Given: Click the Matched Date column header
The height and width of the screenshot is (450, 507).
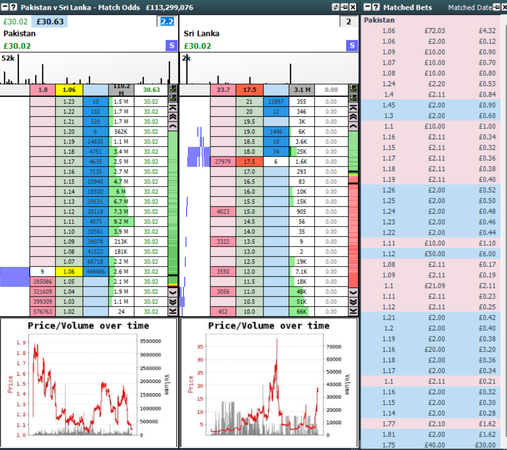Looking at the screenshot, I should pyautogui.click(x=470, y=7).
